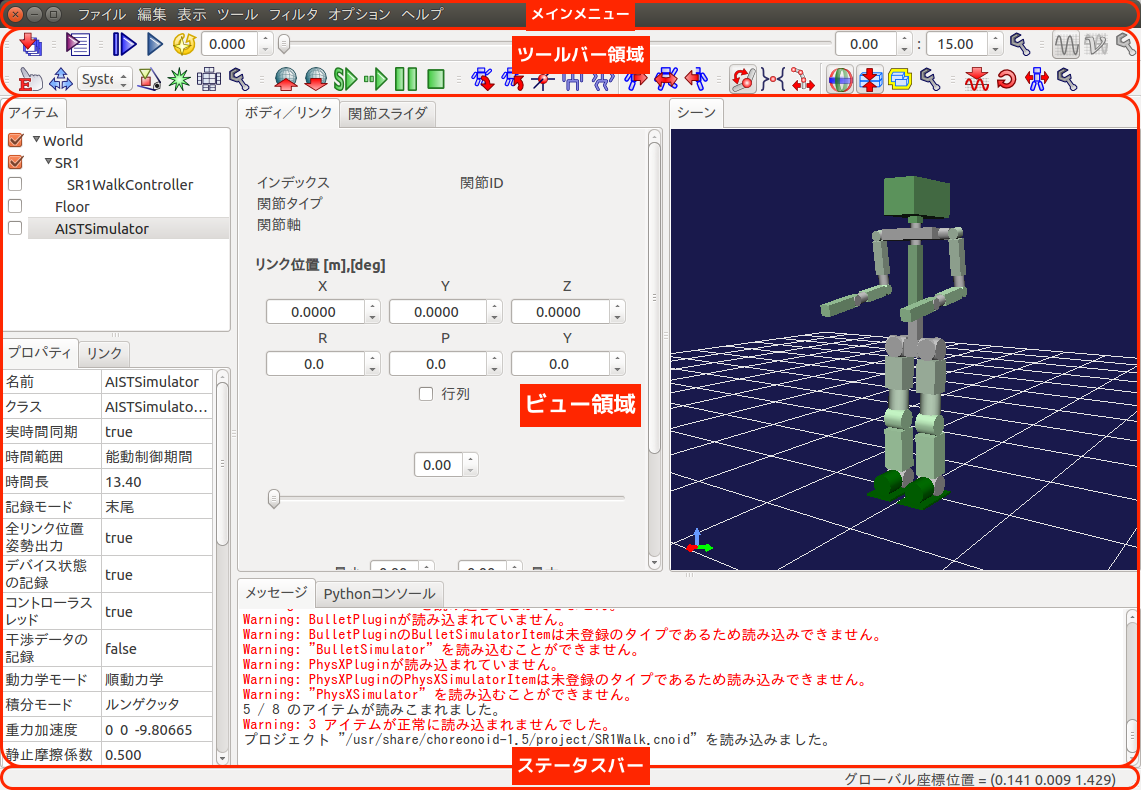The image size is (1141, 790).
Task: Adjust the 15.00 max time stepper
Action: (x=995, y=44)
